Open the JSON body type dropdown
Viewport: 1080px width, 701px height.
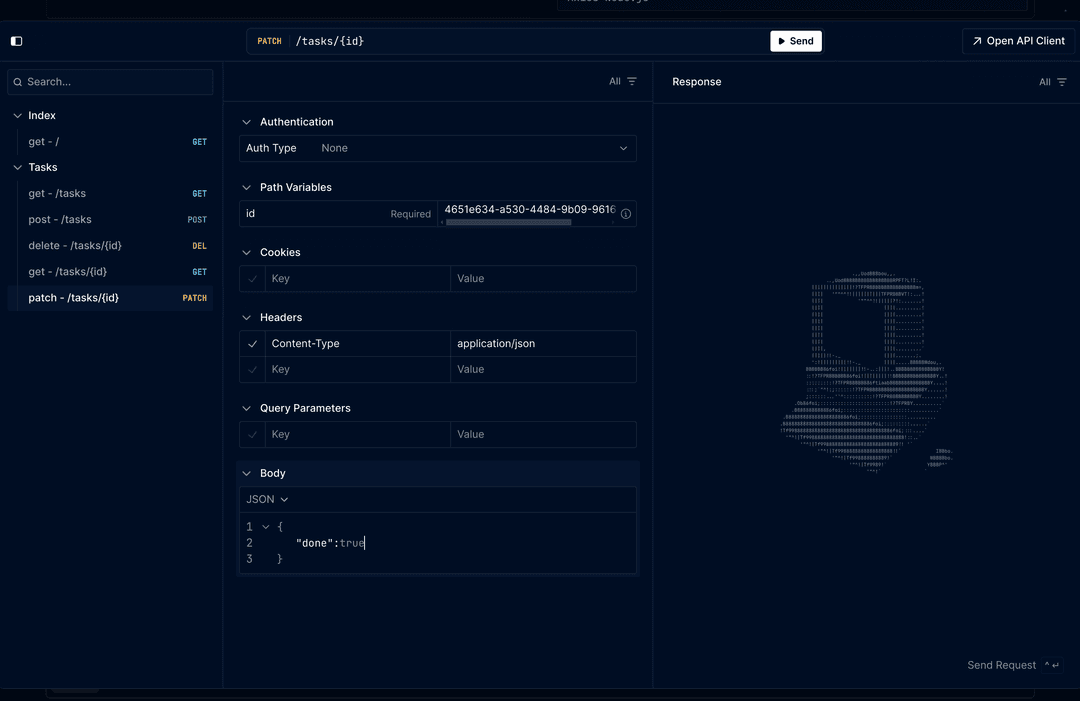coord(267,499)
